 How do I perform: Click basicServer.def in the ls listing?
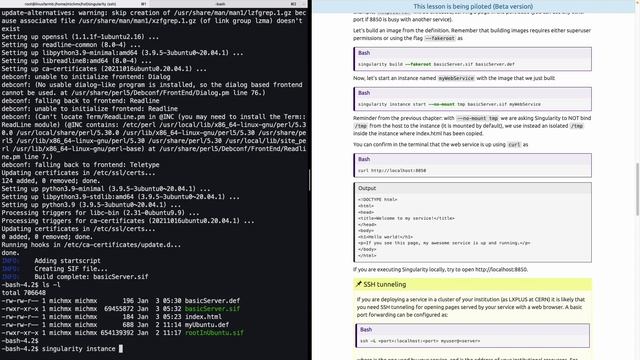pos(212,300)
